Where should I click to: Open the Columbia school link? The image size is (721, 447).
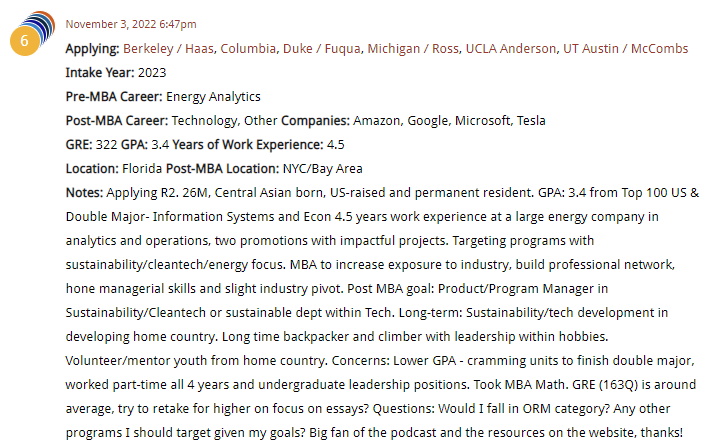coord(248,49)
